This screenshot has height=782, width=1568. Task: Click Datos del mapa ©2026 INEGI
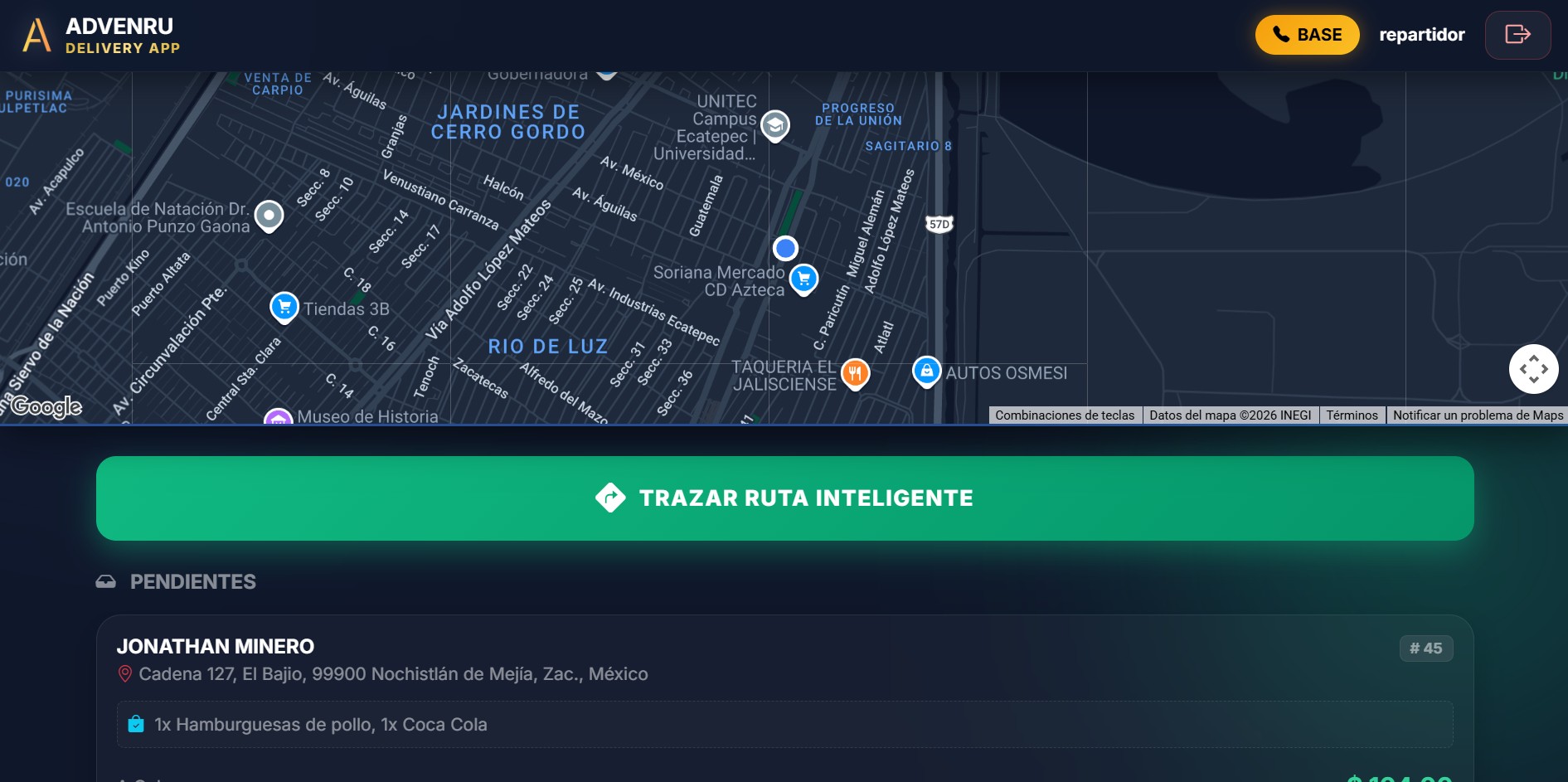pos(1231,415)
